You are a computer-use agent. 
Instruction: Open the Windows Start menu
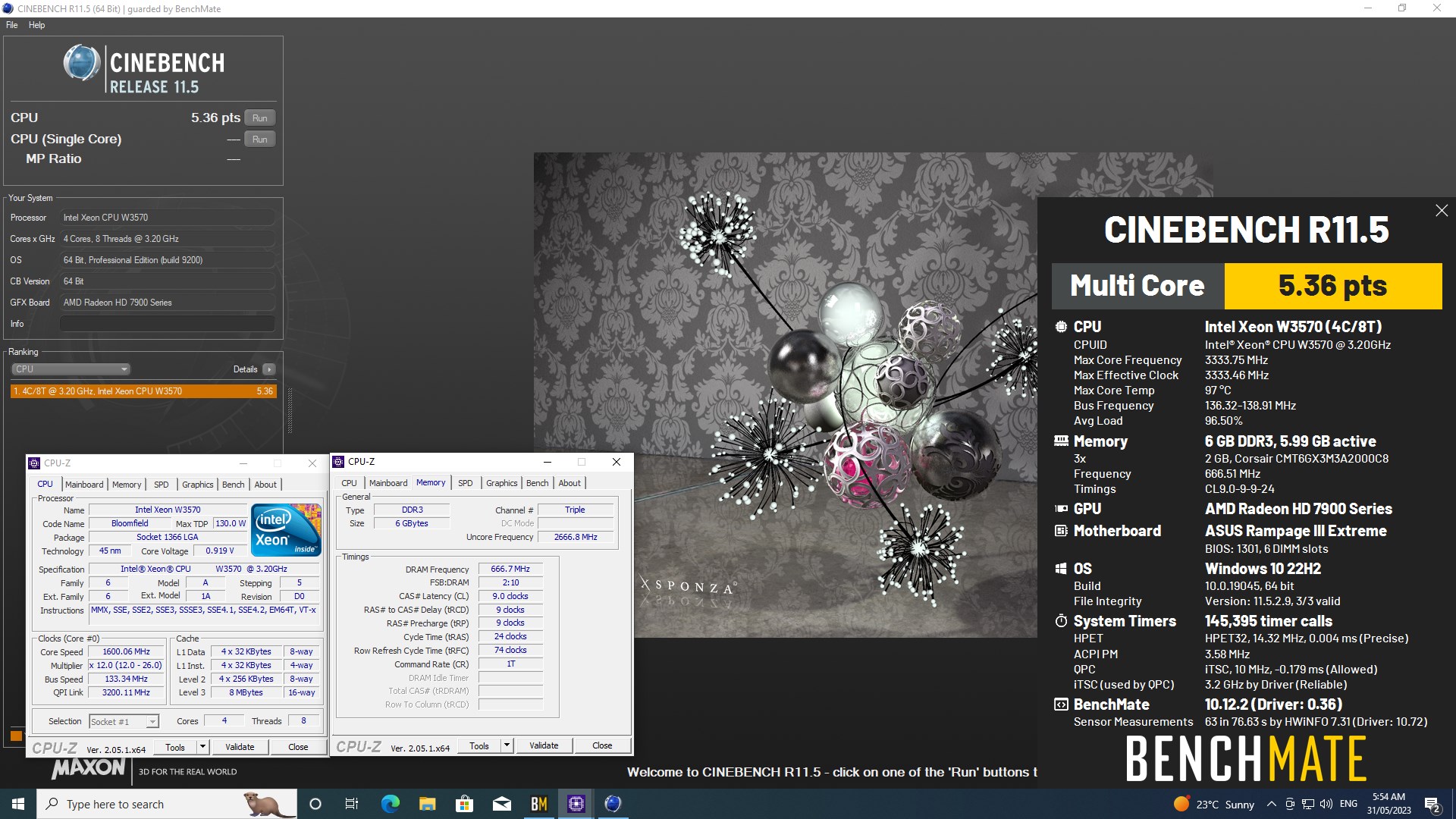click(18, 804)
